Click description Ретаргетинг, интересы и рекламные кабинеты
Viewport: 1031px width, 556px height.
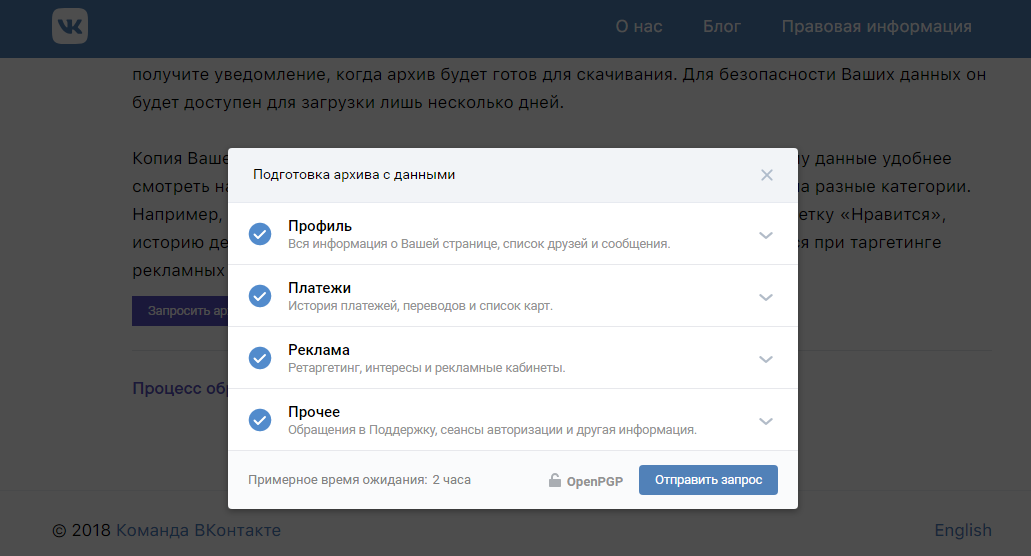427,368
